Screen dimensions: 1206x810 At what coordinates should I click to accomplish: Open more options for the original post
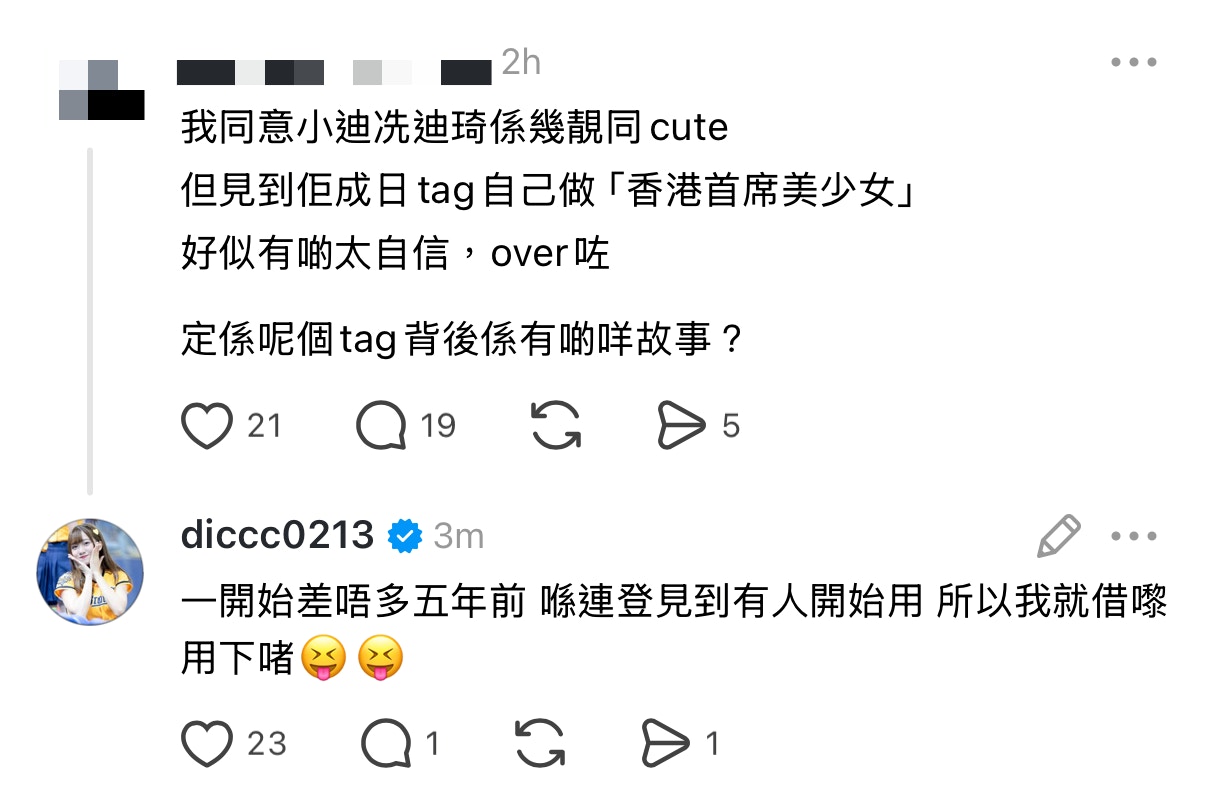tap(1134, 63)
